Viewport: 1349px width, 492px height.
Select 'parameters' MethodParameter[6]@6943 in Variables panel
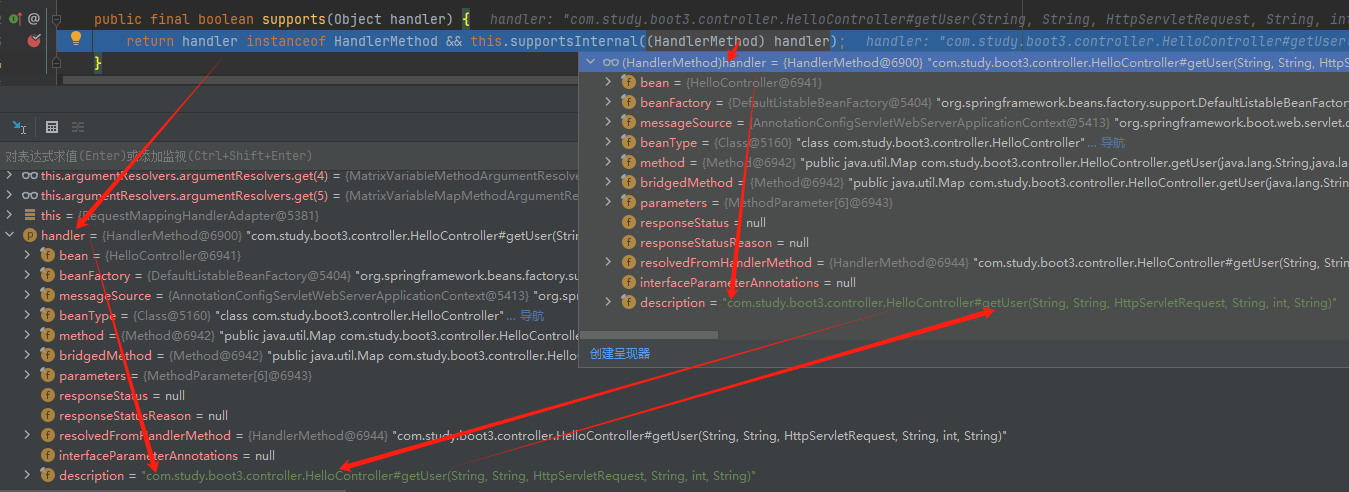[185, 376]
